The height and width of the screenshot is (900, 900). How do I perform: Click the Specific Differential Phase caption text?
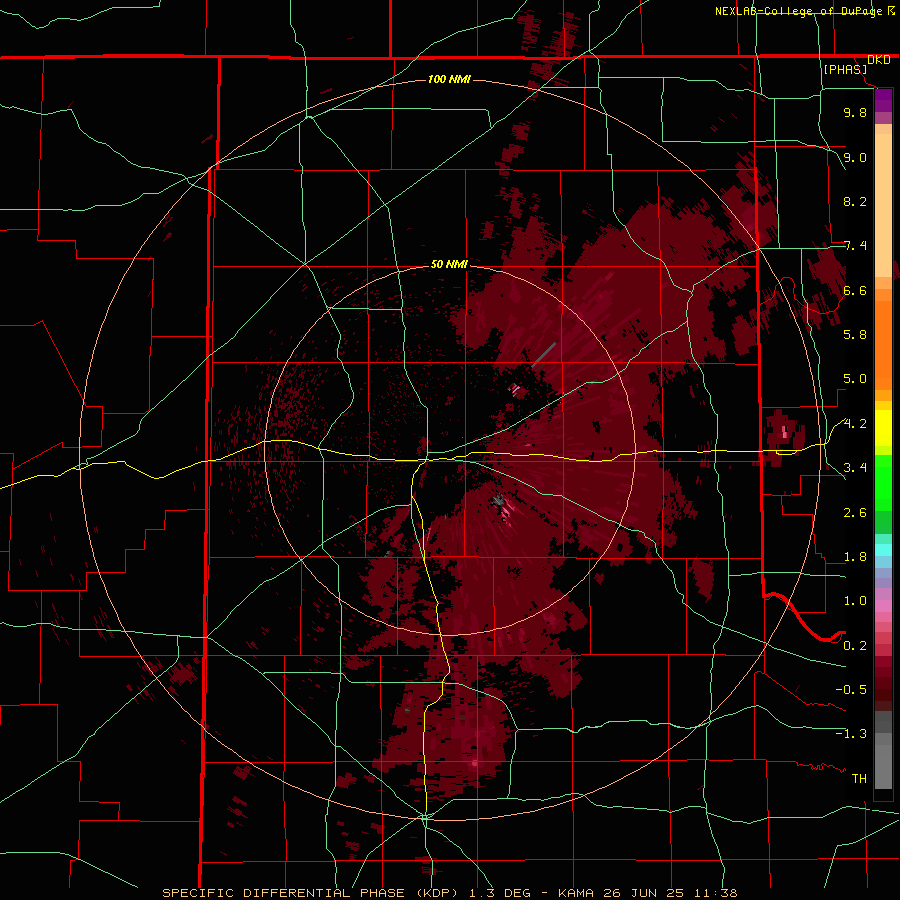[450, 893]
